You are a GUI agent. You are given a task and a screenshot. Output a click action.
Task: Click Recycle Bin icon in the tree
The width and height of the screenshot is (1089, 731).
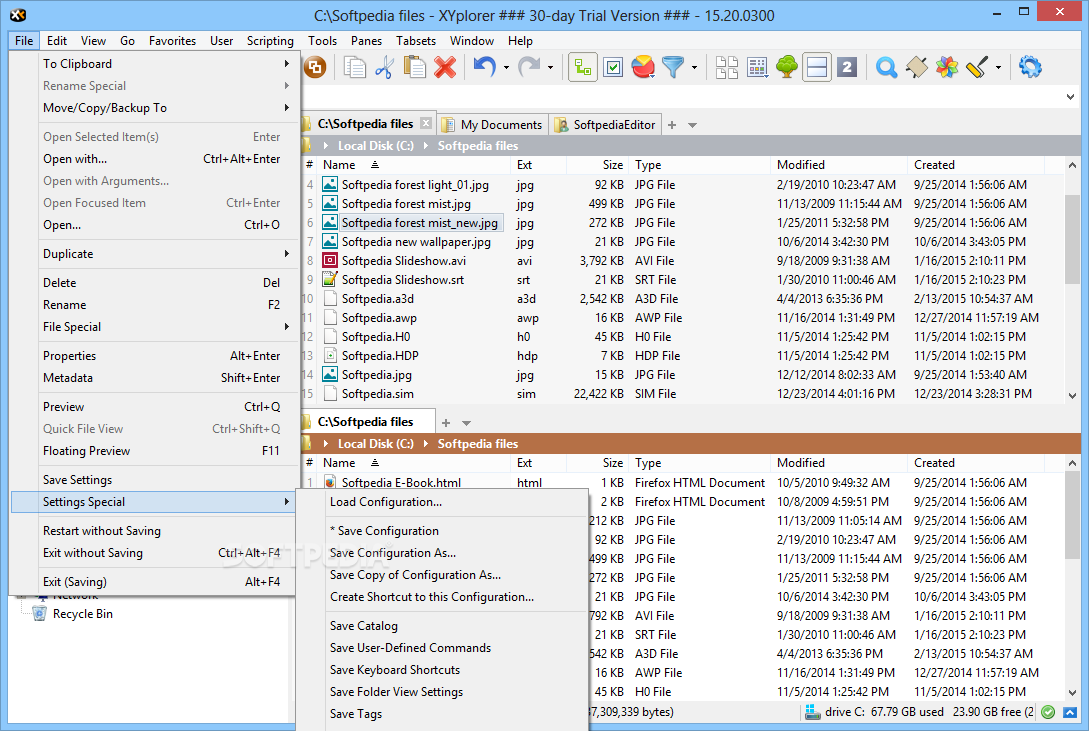(x=40, y=614)
